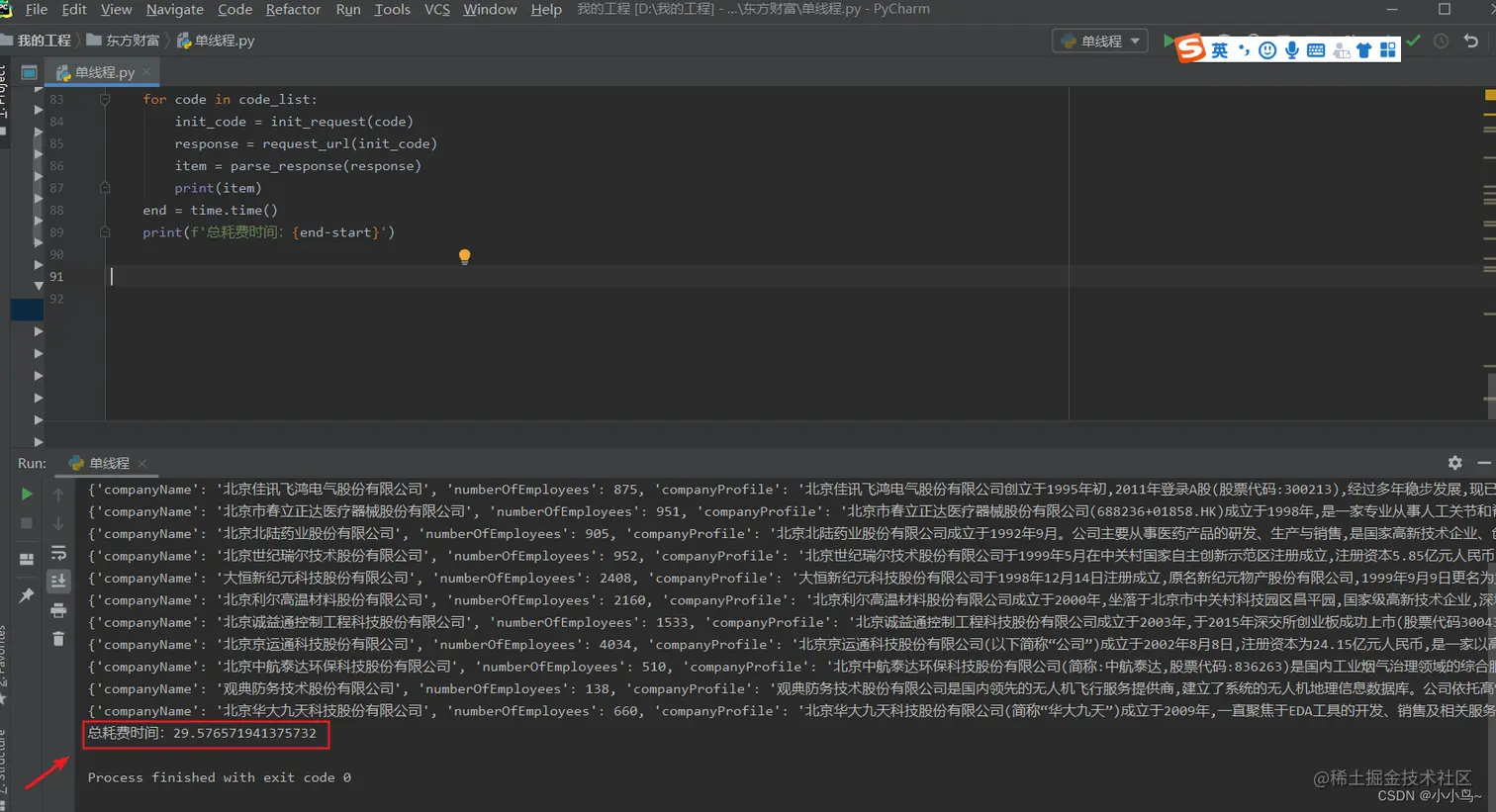Click line number 91 in gutter
The image size is (1496, 812).
coord(56,277)
